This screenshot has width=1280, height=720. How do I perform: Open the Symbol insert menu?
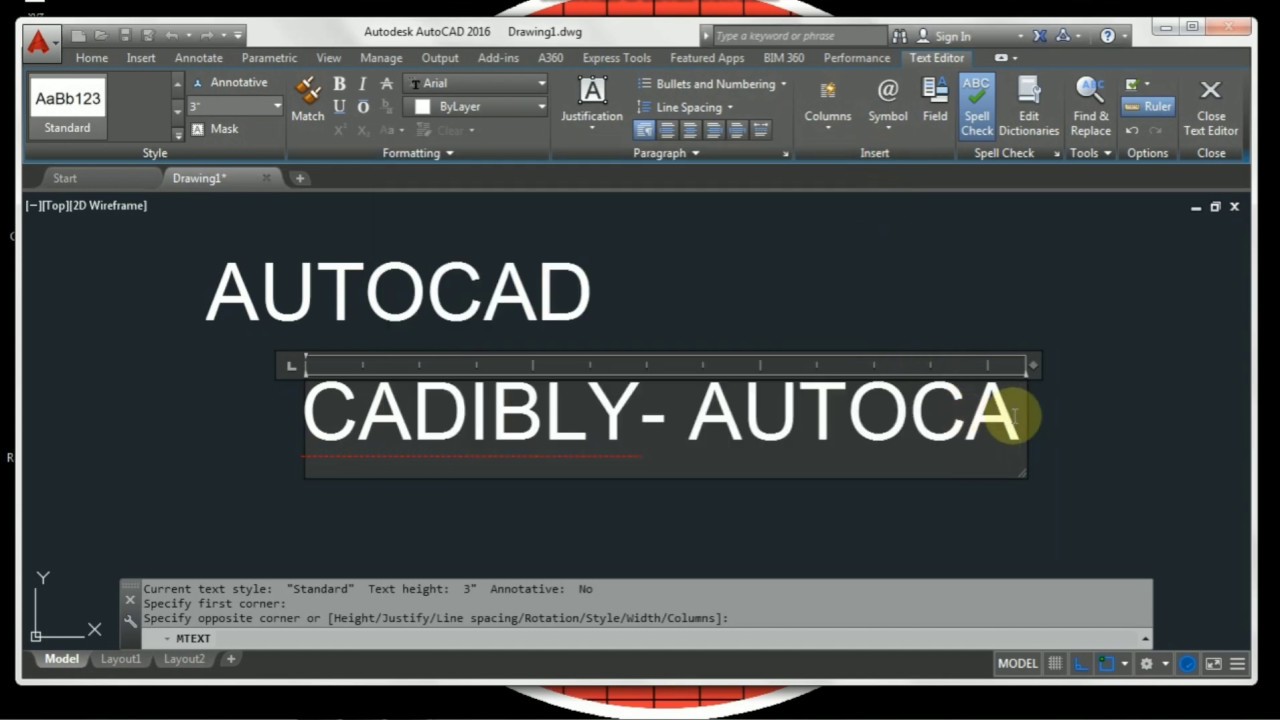click(888, 104)
